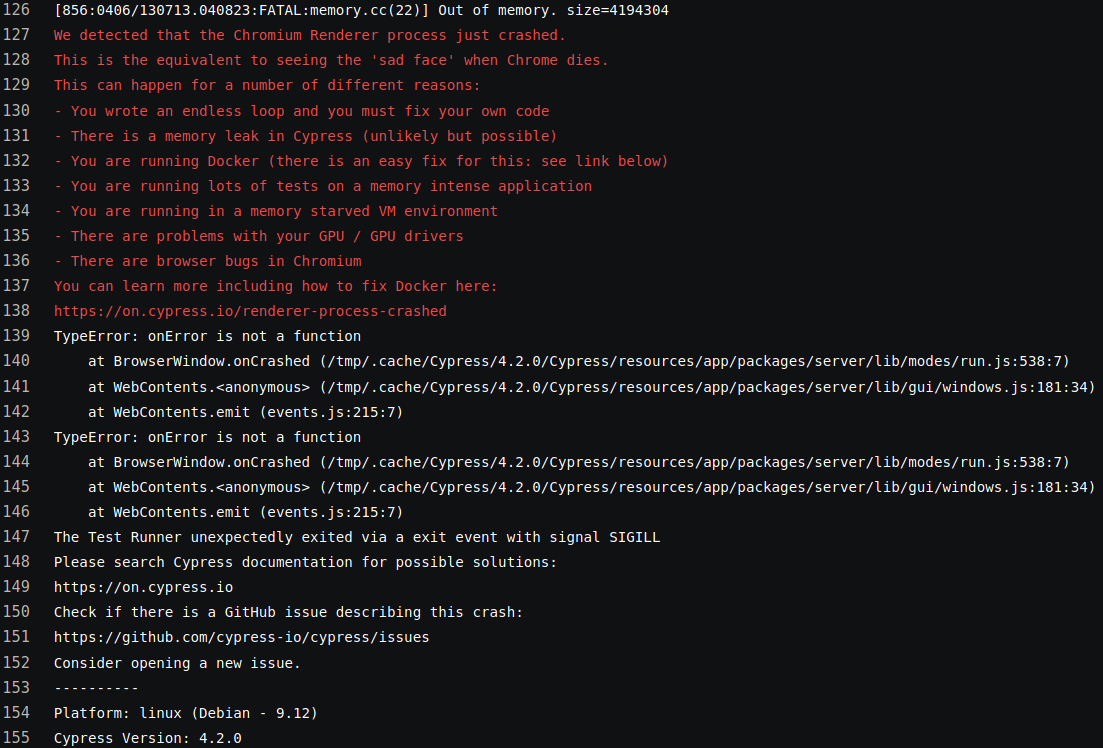The height and width of the screenshot is (748, 1103).
Task: Click line number 130
Action: pos(16,111)
